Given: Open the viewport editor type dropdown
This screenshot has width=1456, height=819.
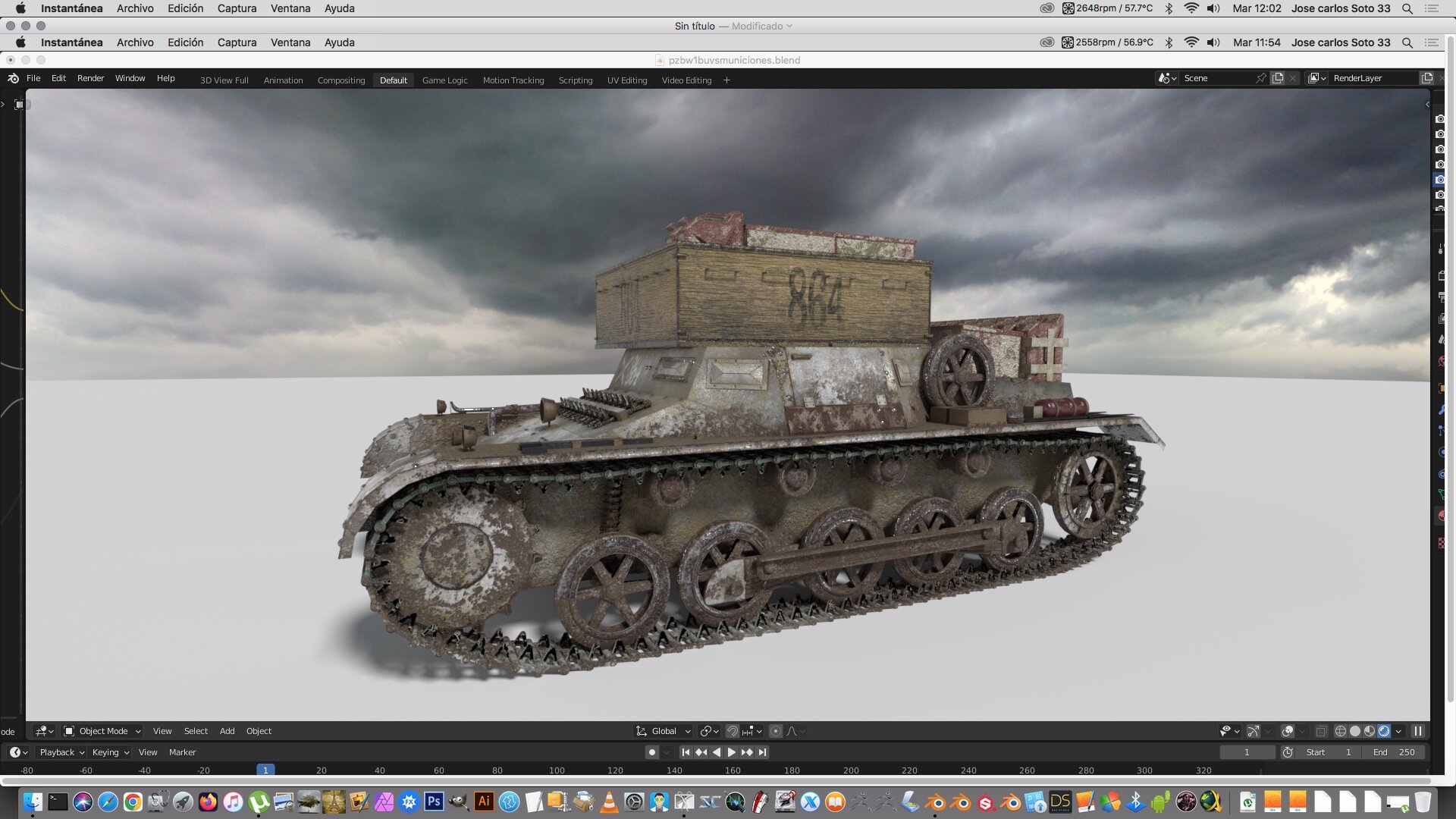Looking at the screenshot, I should (44, 731).
